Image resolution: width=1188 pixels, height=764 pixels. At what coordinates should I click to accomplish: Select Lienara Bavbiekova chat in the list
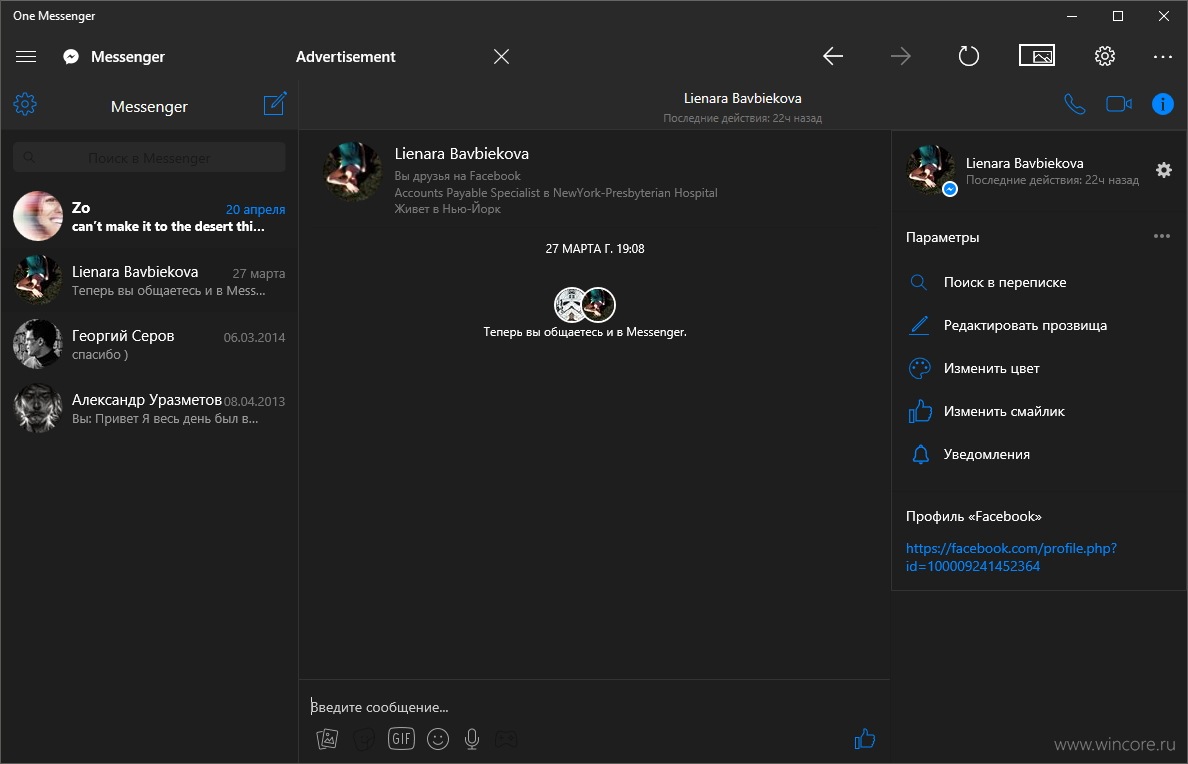click(x=149, y=280)
